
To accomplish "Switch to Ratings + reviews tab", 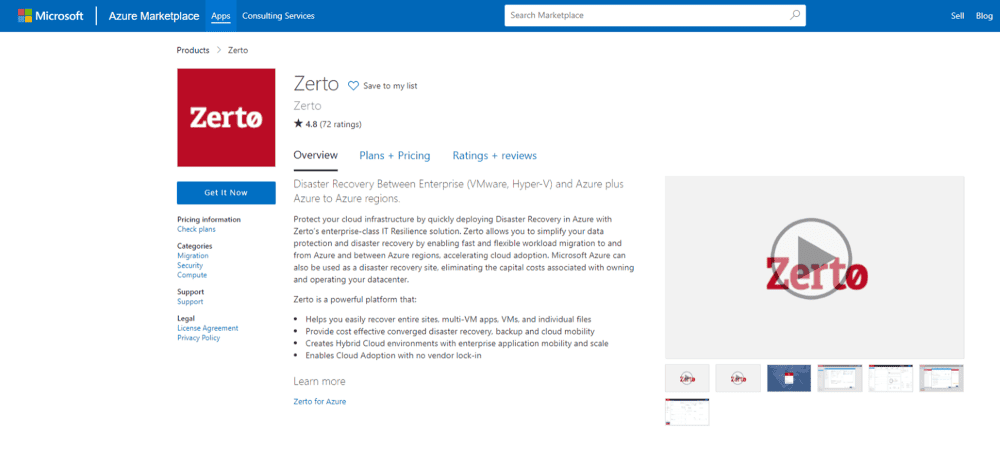I will 494,156.
